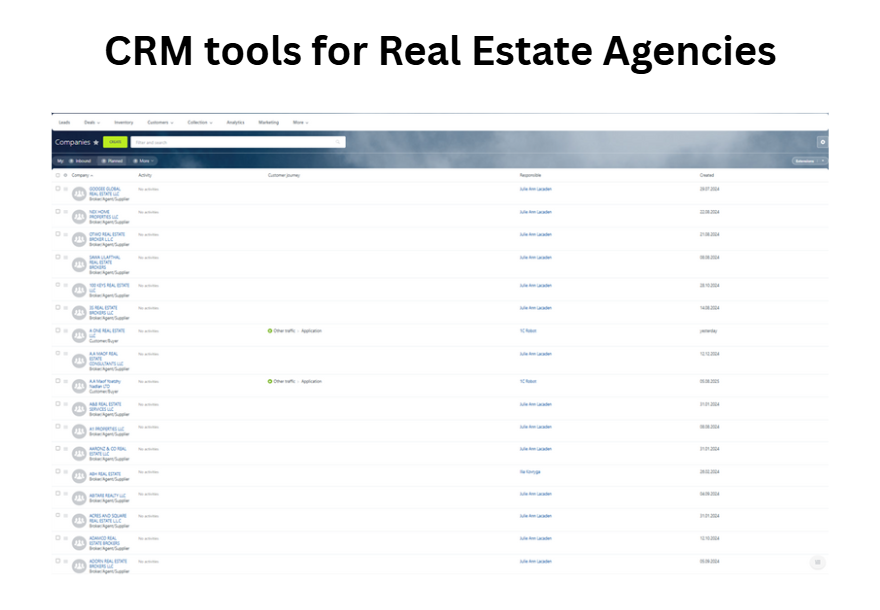Screen dimensions: 880x610
Task: Click the round help icon at bottom right
Action: pos(817,562)
